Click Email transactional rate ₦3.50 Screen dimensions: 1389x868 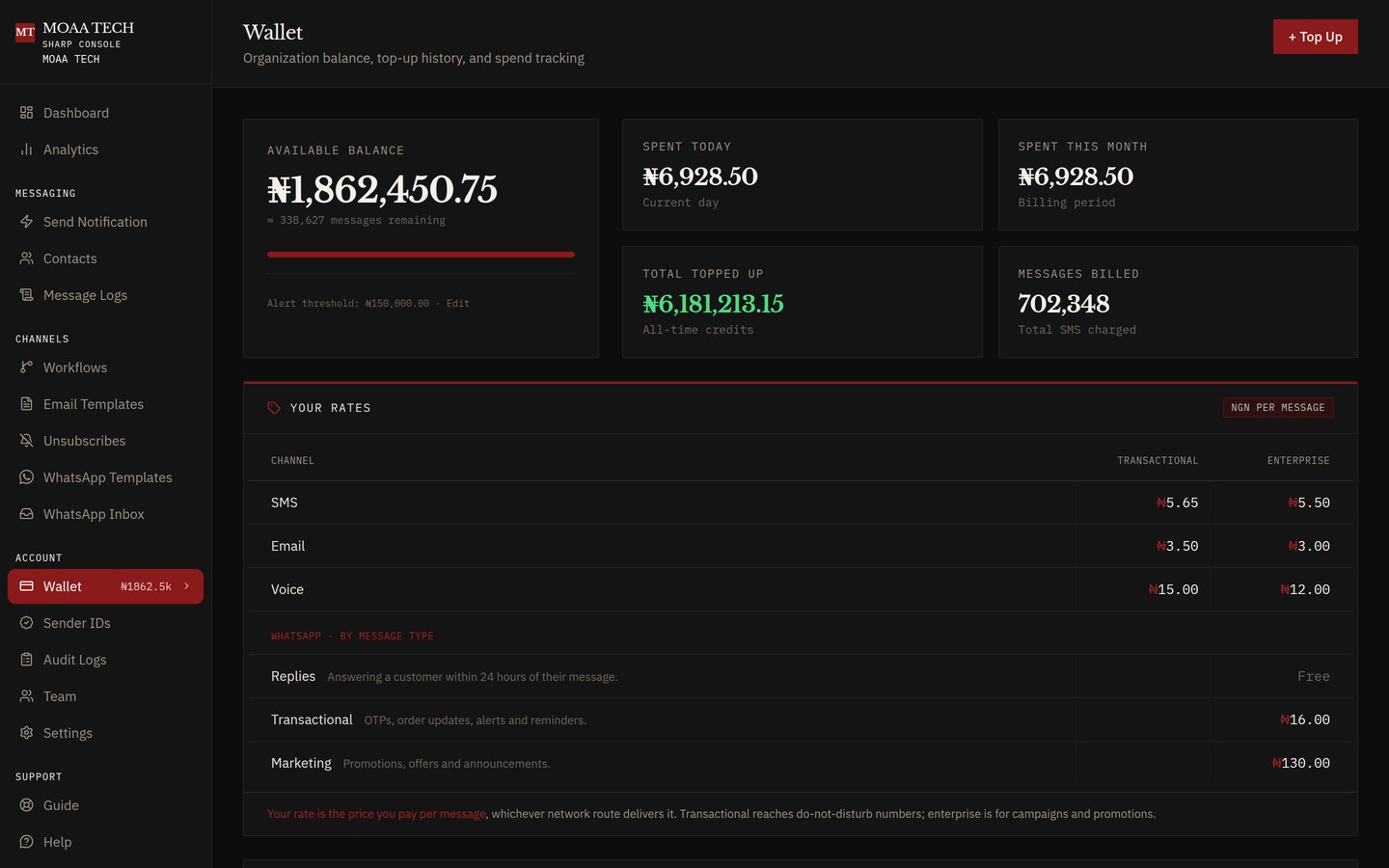(1177, 546)
